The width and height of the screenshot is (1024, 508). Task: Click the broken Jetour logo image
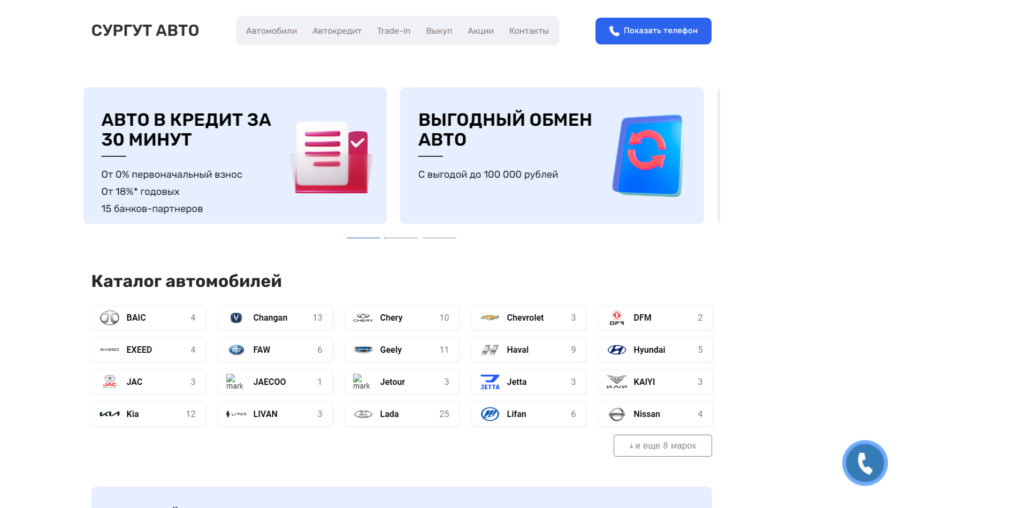coord(361,382)
